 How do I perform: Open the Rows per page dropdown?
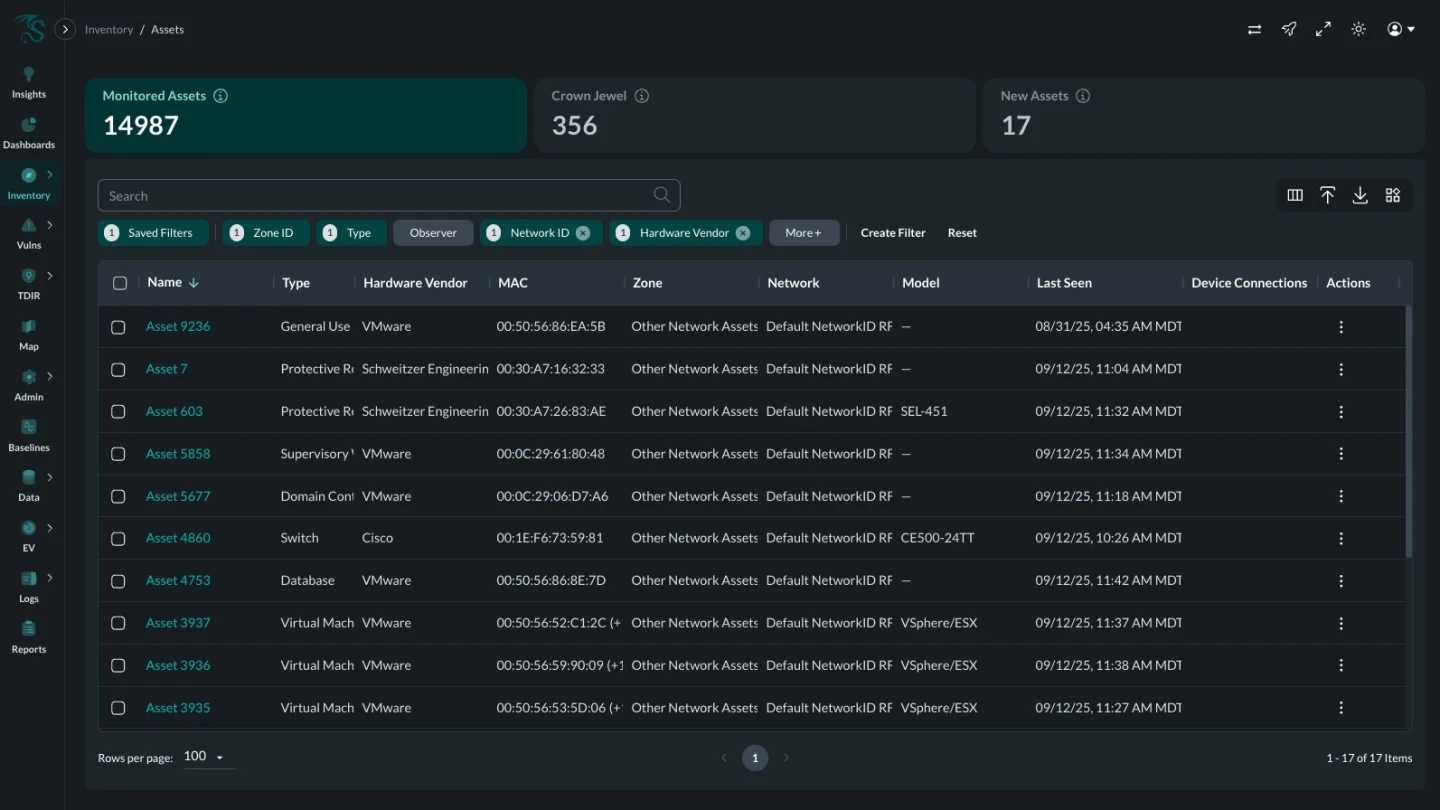[204, 757]
